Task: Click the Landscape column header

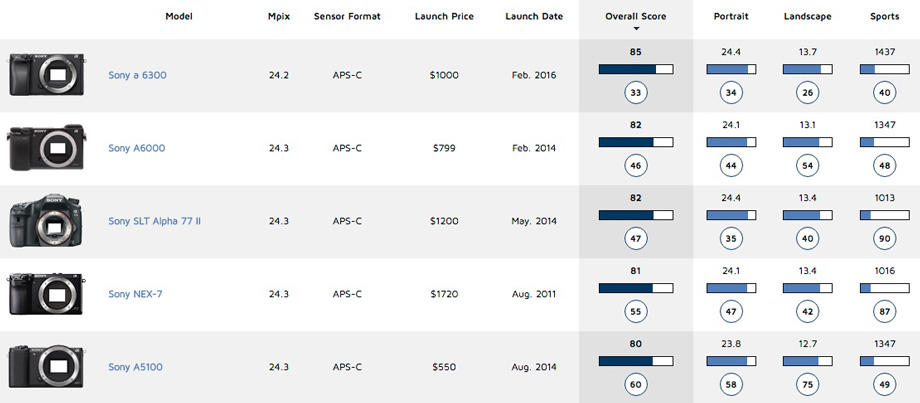Action: pos(807,16)
